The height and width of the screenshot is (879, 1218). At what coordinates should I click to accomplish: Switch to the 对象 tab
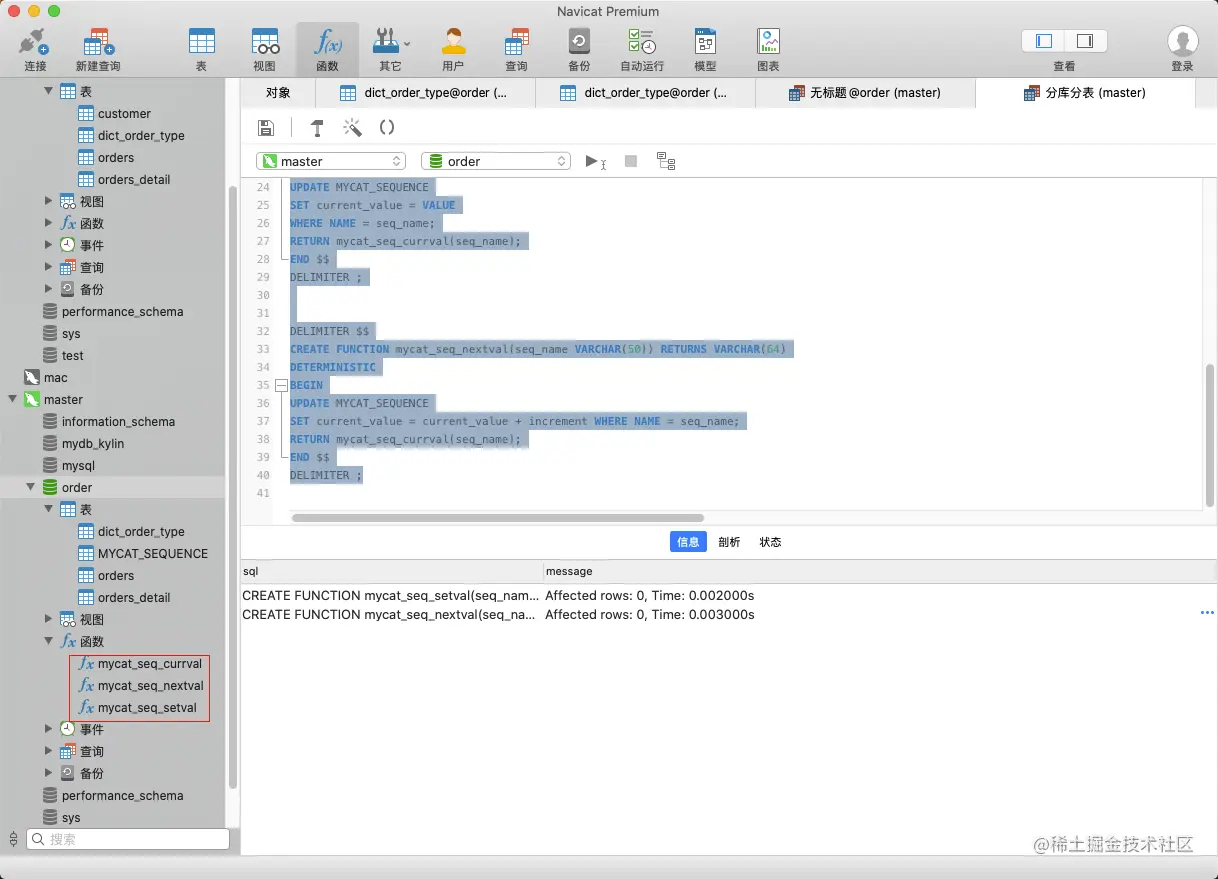coord(278,92)
